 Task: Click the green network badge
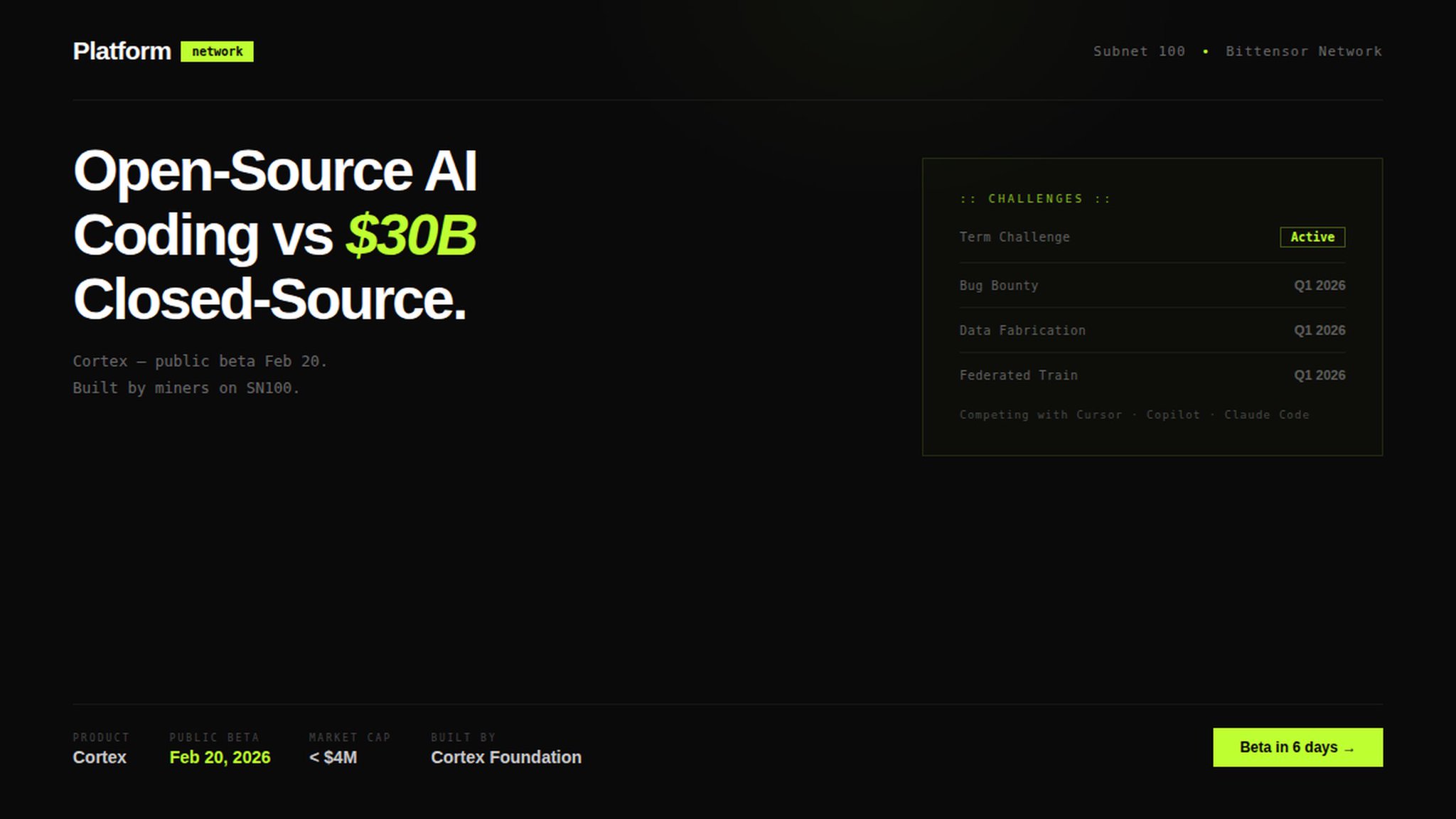217,51
